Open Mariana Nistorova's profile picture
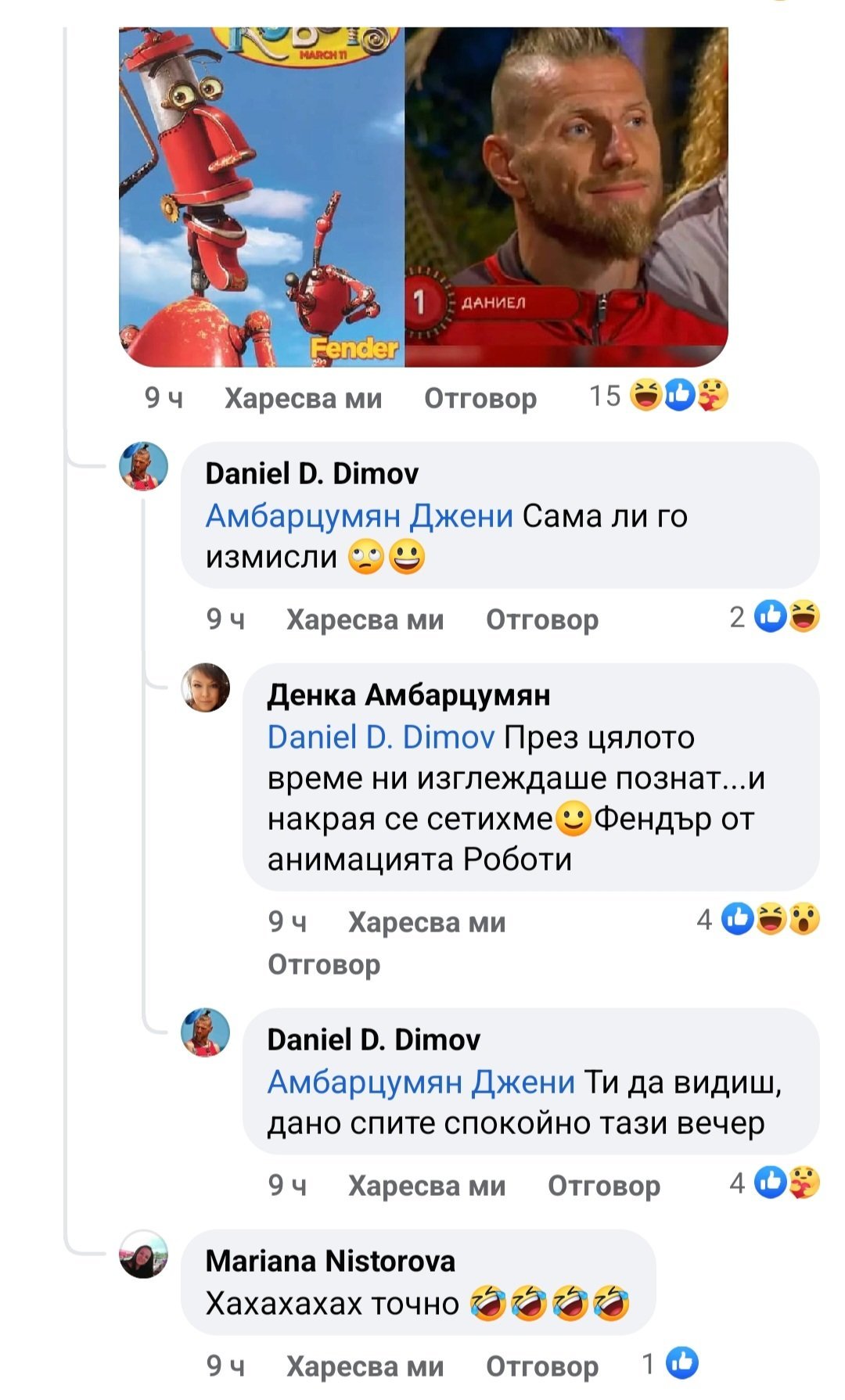Screen dimensions: 845x1400 144,1253
